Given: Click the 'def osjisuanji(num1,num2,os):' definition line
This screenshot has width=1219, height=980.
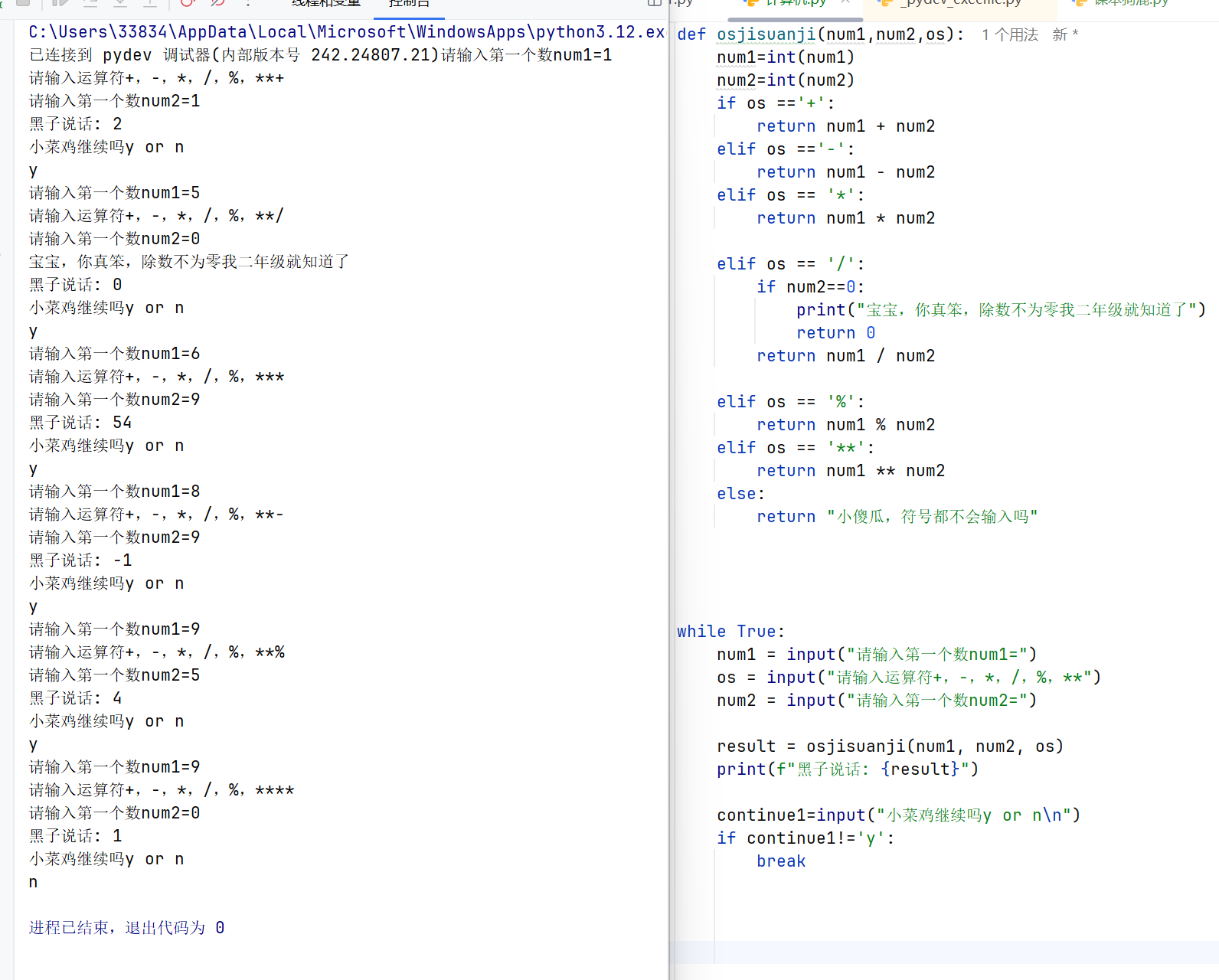Looking at the screenshot, I should 821,34.
